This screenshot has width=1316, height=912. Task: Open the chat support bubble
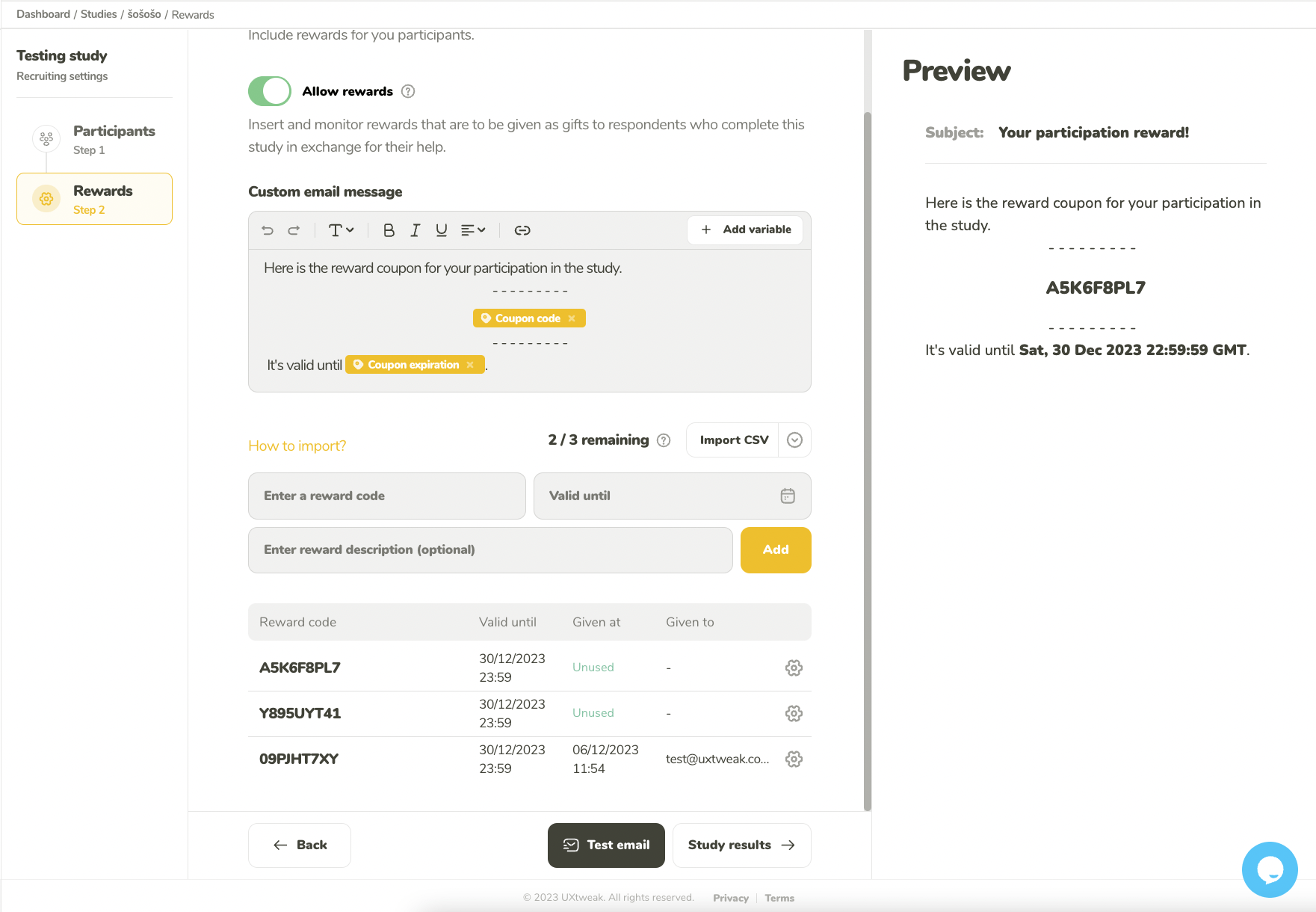tap(1269, 869)
